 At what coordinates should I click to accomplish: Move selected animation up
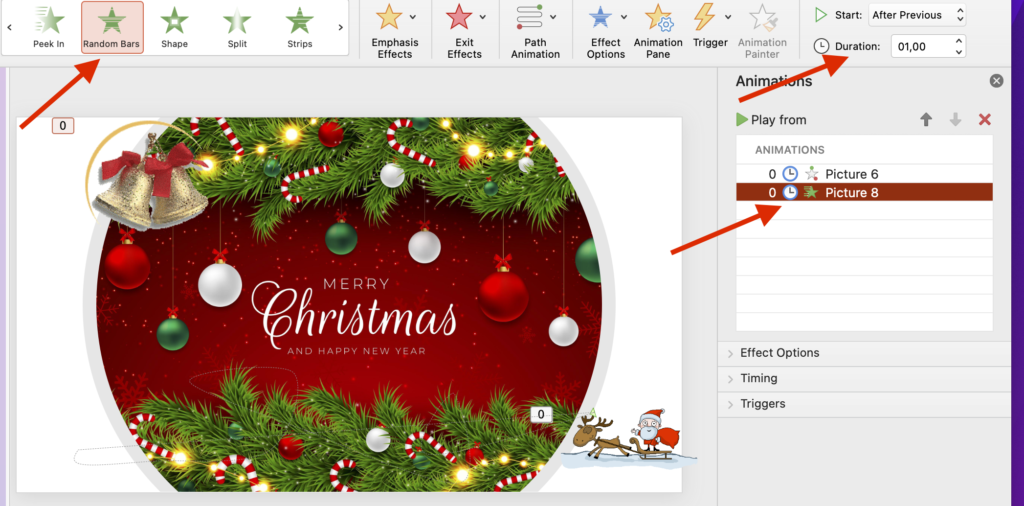926,119
